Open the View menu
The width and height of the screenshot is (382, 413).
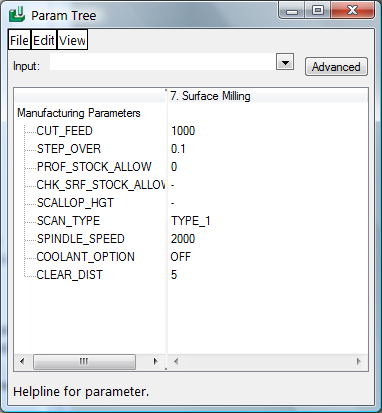point(72,40)
